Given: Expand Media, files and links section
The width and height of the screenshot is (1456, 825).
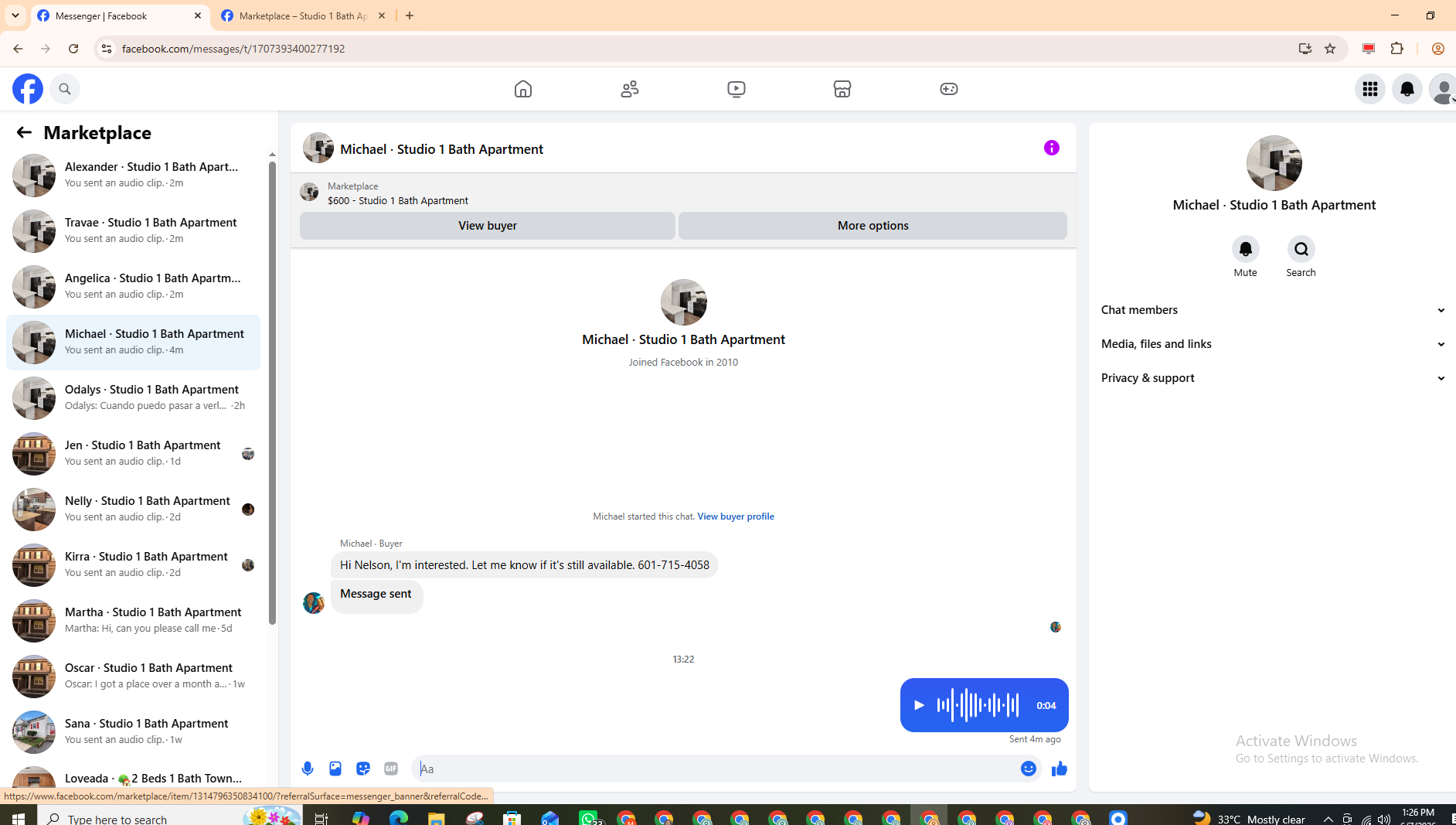Looking at the screenshot, I should coord(1274,344).
